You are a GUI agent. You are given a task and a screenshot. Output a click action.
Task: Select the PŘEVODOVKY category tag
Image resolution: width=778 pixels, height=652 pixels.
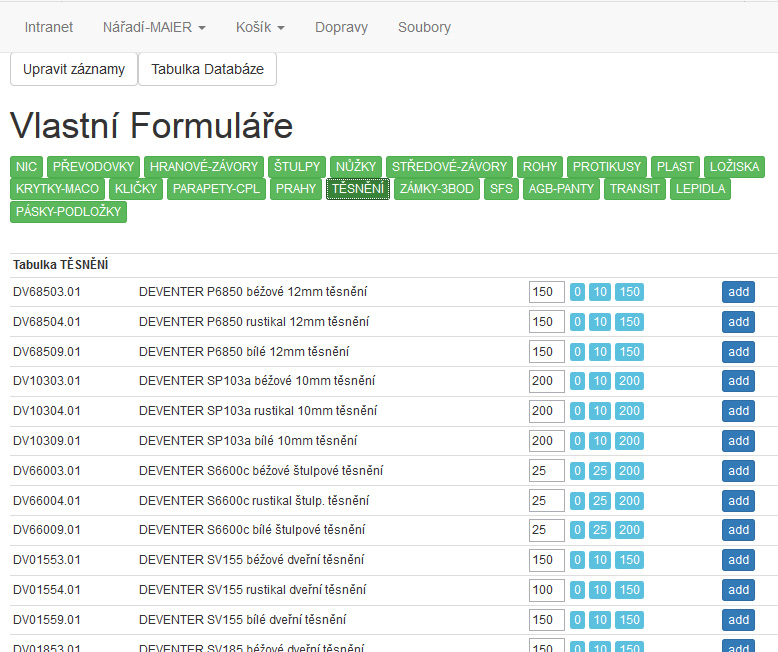[93, 166]
